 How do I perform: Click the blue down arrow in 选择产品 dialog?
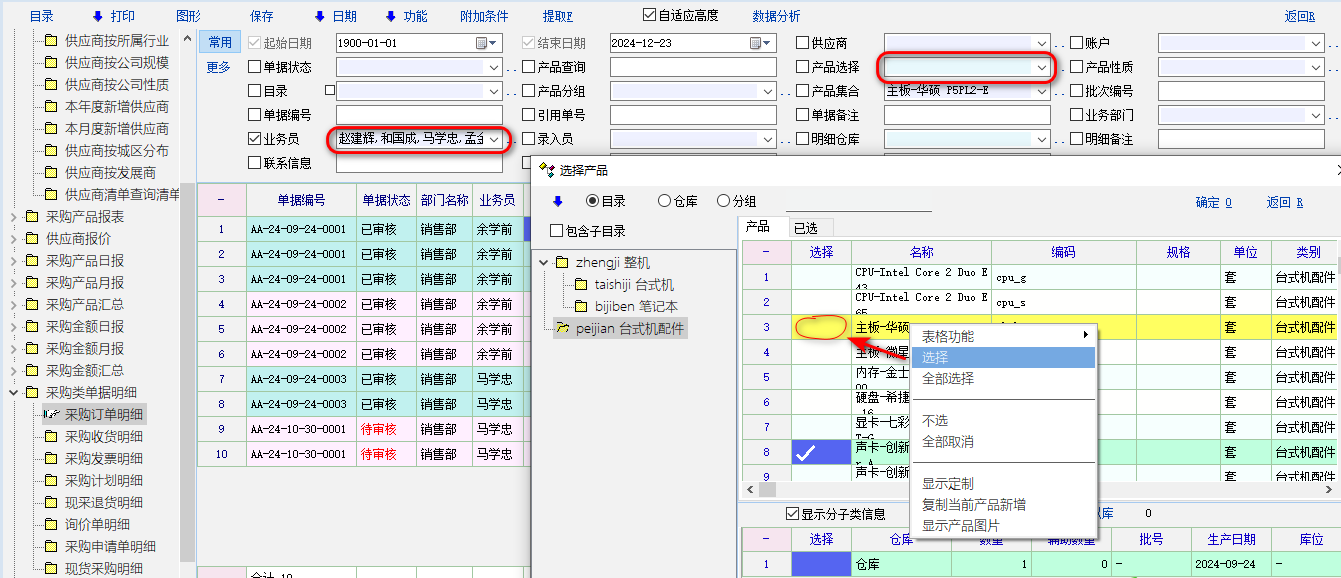[x=558, y=201]
